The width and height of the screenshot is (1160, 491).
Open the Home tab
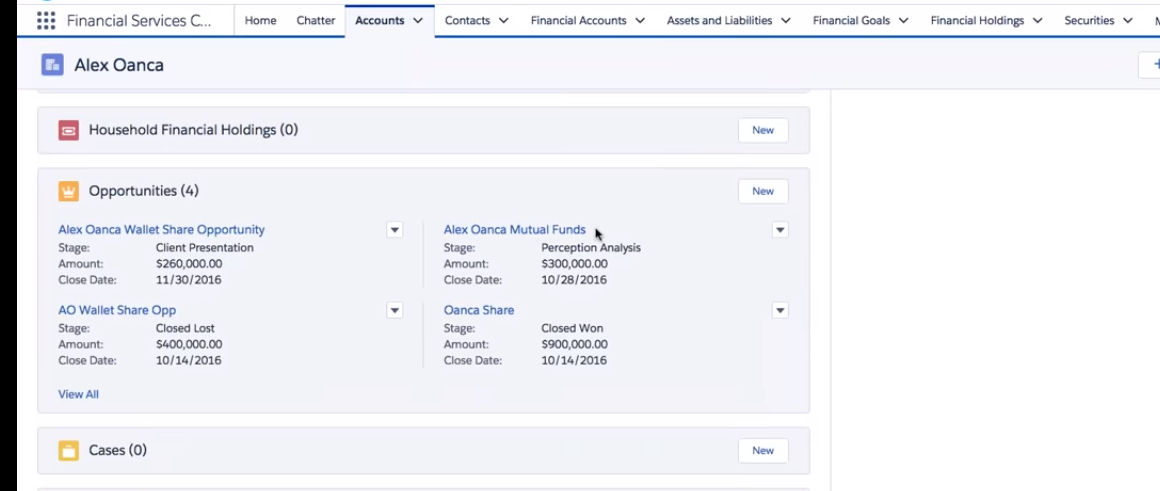tap(260, 21)
